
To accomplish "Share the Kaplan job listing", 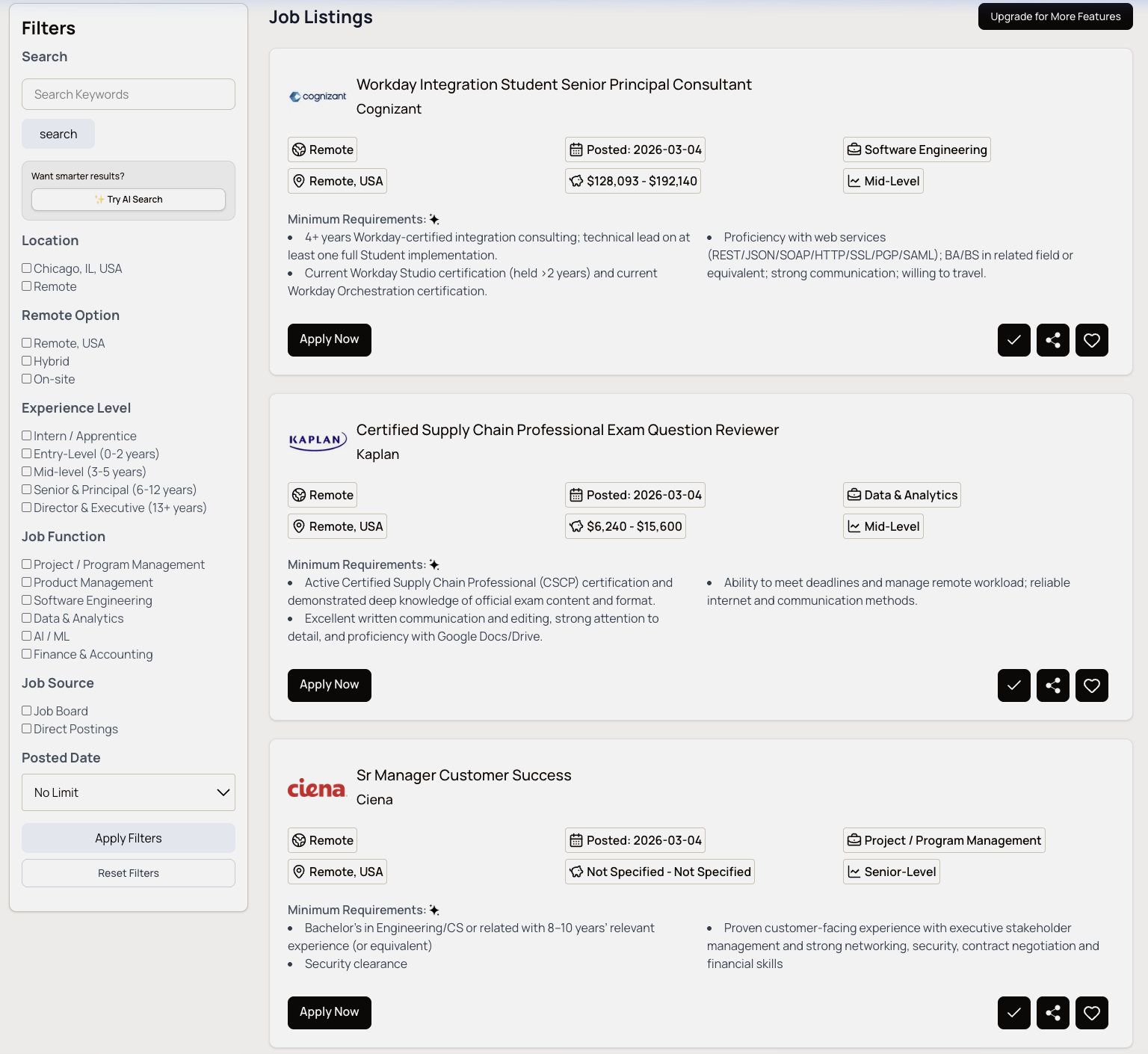I will coord(1052,685).
